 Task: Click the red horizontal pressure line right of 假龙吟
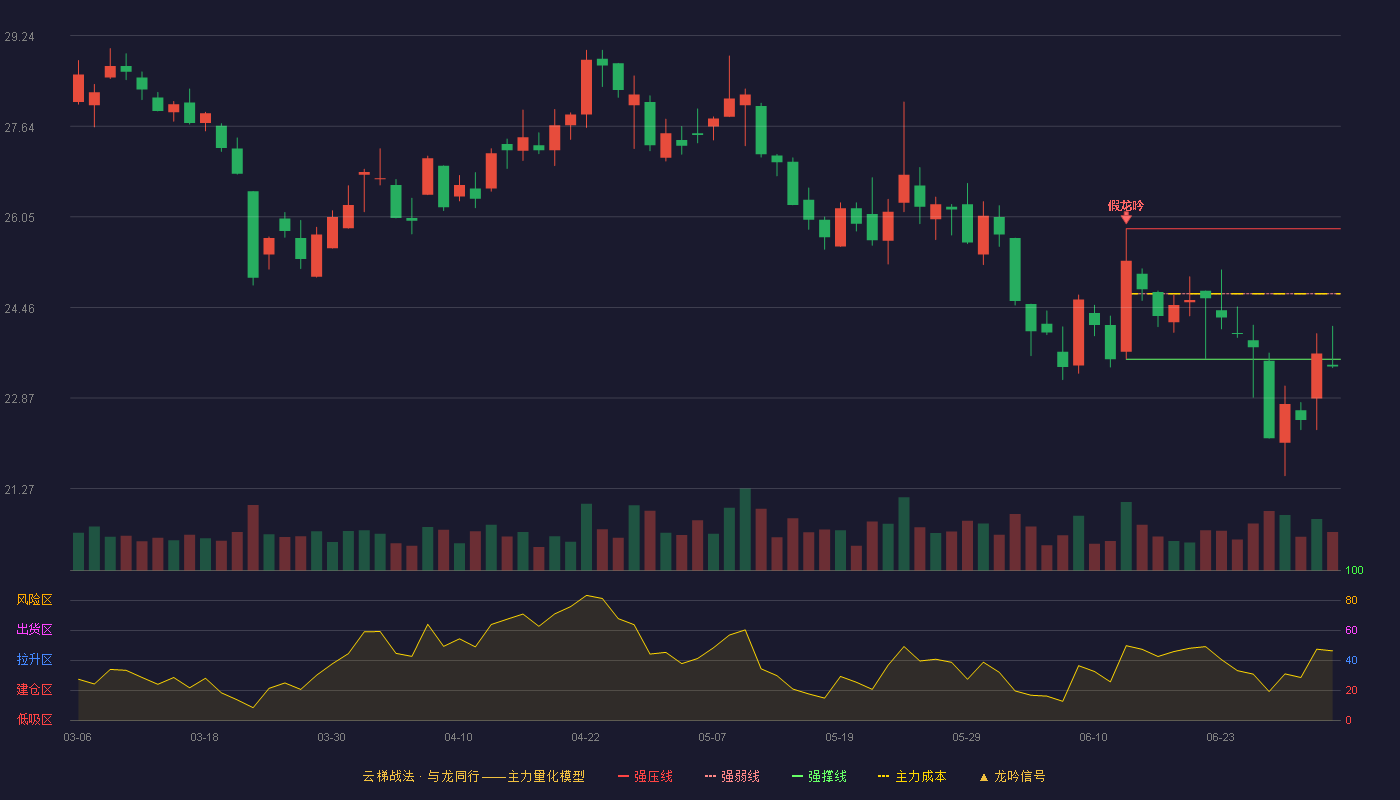tap(1233, 229)
